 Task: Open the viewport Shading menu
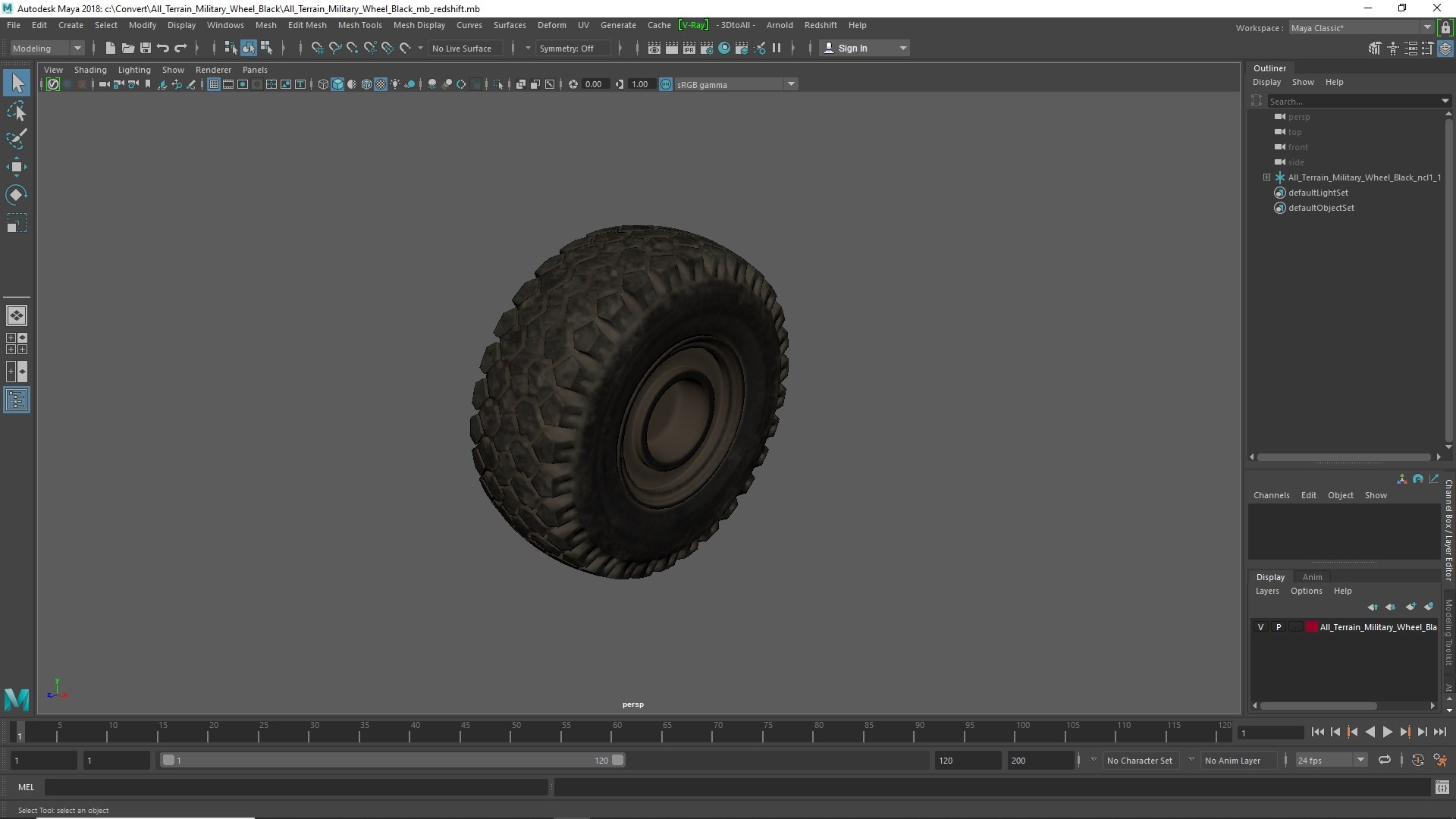(90, 70)
